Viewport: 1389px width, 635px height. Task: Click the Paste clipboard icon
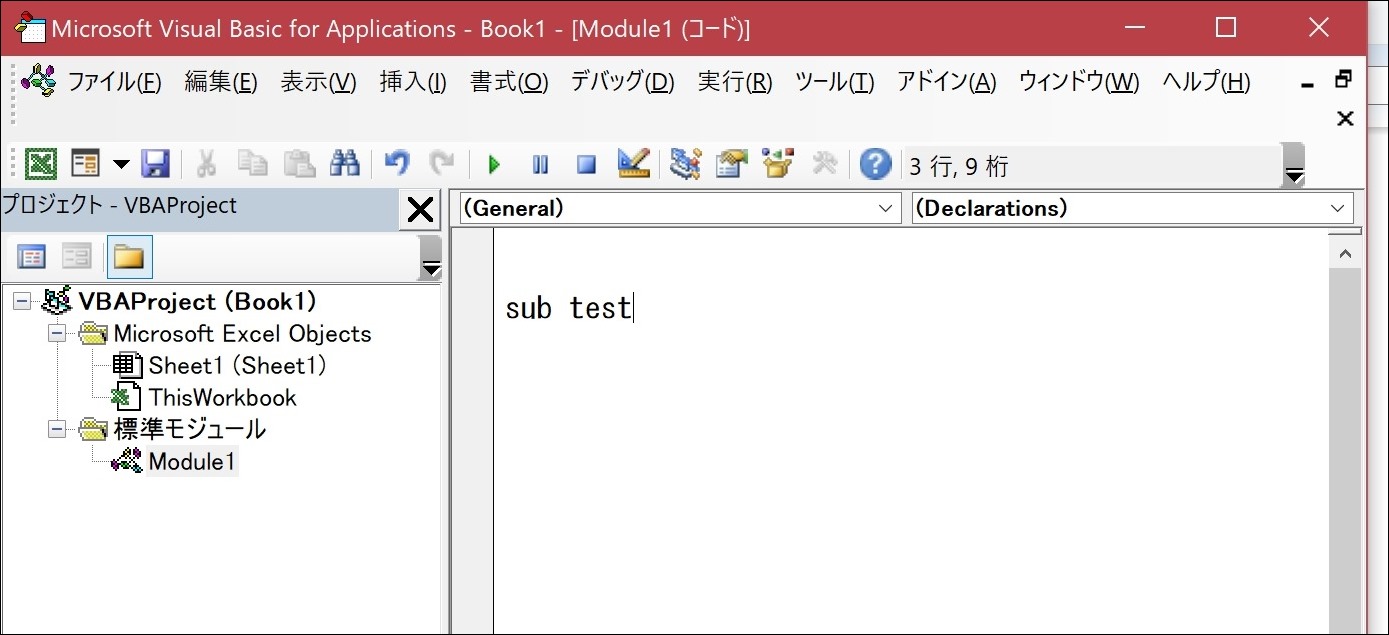[298, 163]
